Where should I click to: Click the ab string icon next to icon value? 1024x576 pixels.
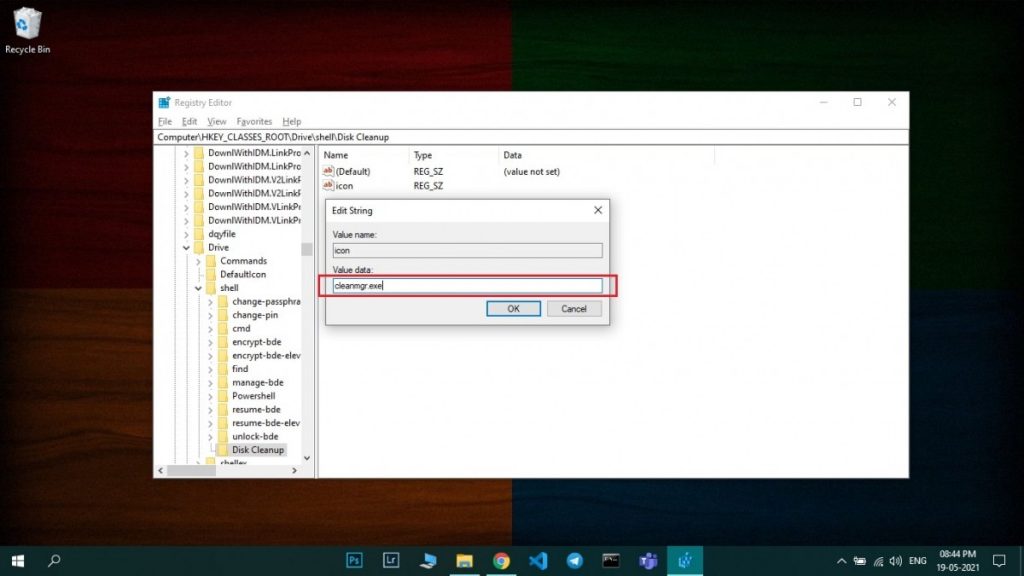327,185
